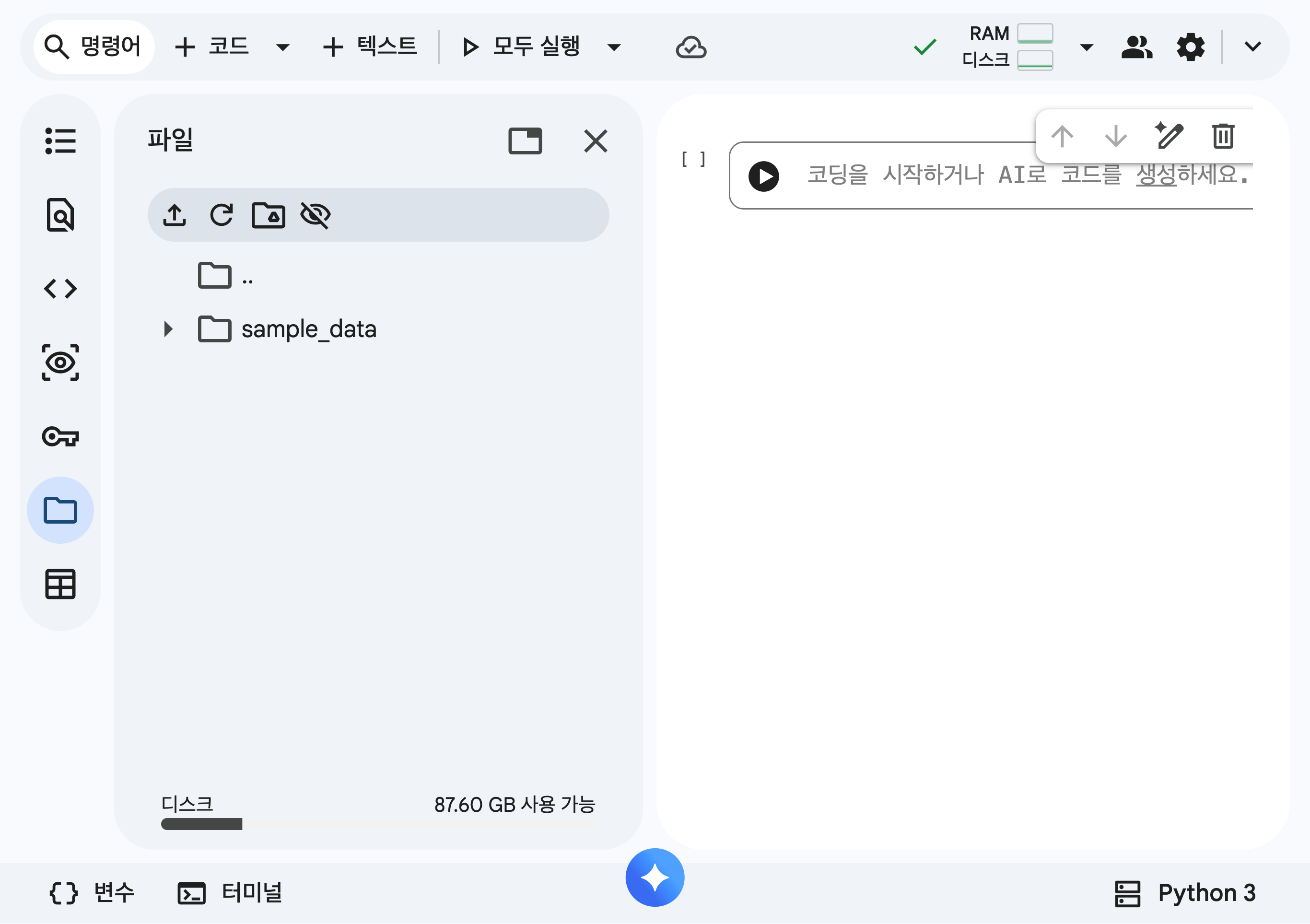Open the find and replace sidebar icon
Image resolution: width=1310 pixels, height=924 pixels.
(60, 215)
